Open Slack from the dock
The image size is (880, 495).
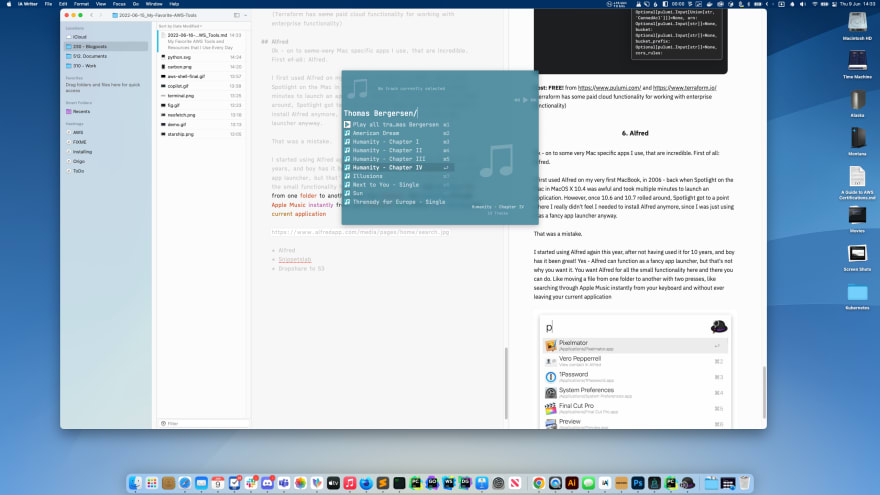click(x=251, y=483)
